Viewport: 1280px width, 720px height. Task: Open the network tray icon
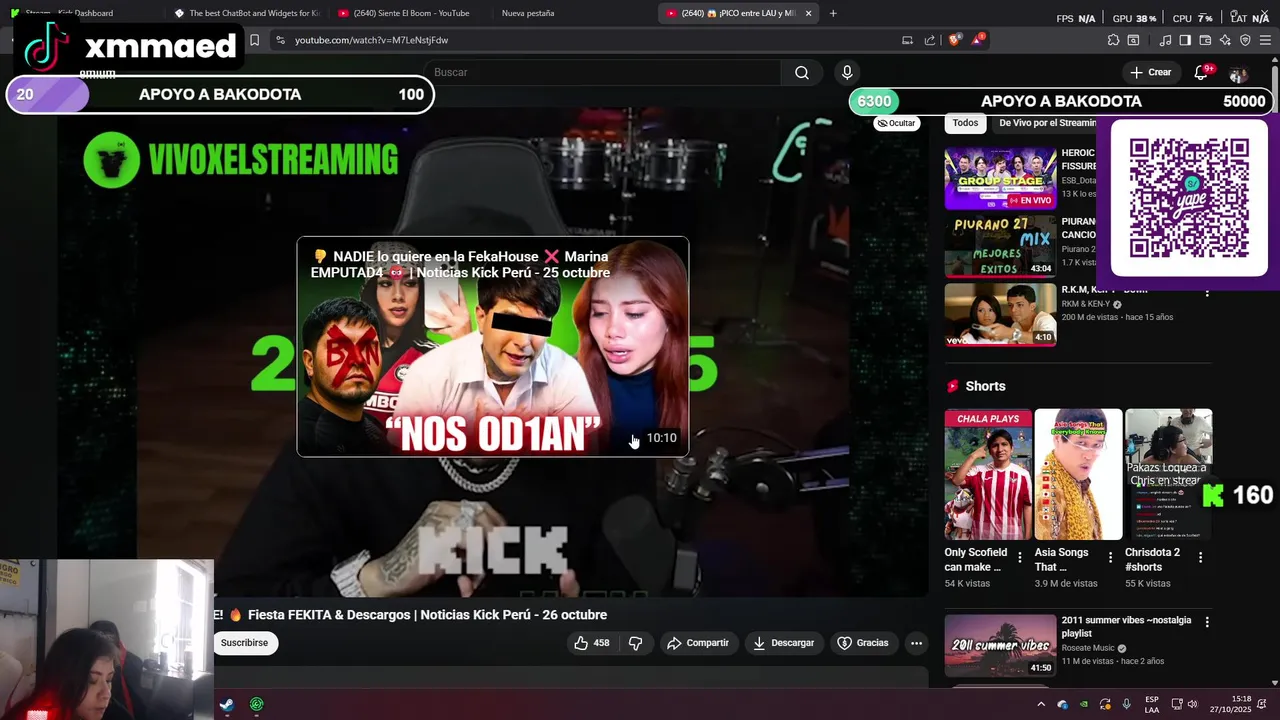coord(1177,704)
